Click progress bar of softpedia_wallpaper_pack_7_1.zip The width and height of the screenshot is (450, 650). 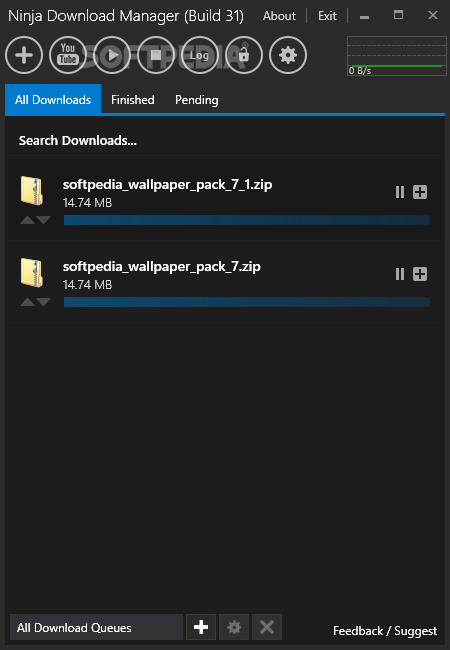click(247, 220)
